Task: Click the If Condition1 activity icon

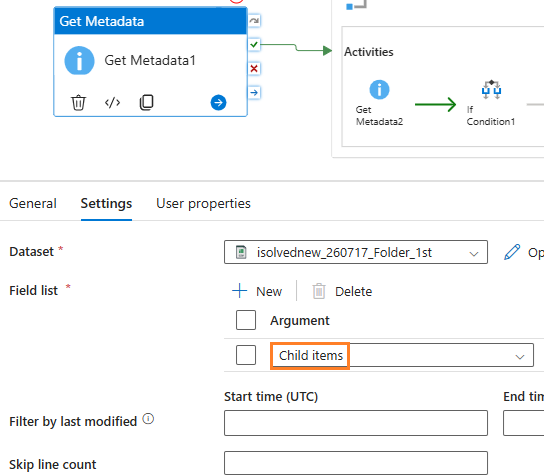Action: tap(491, 90)
